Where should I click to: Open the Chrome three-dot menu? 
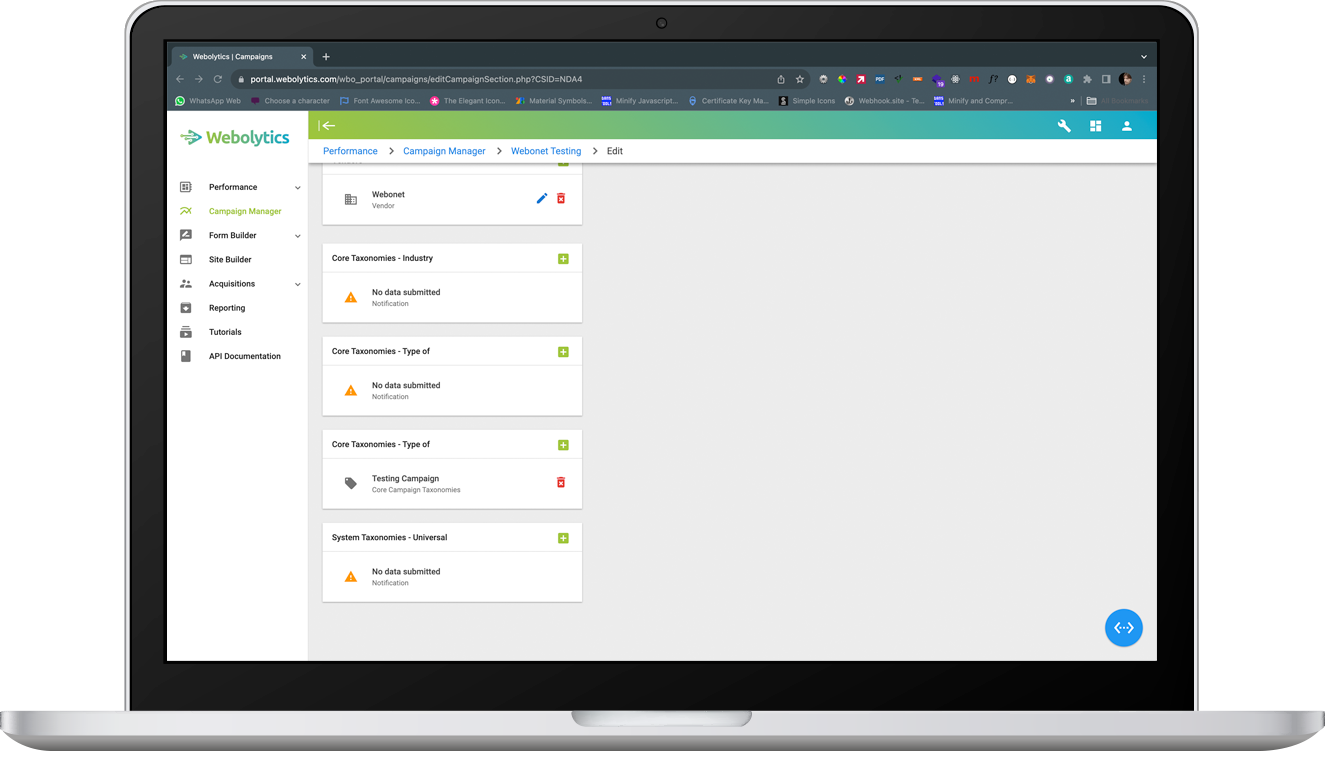[1144, 79]
